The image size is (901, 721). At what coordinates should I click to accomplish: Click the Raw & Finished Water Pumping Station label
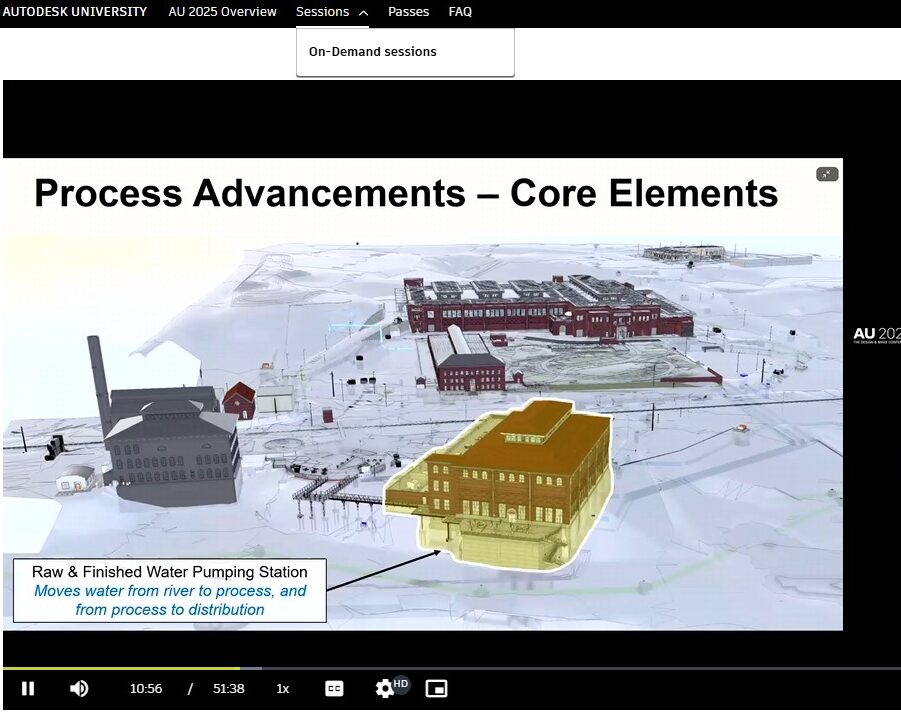coord(170,572)
